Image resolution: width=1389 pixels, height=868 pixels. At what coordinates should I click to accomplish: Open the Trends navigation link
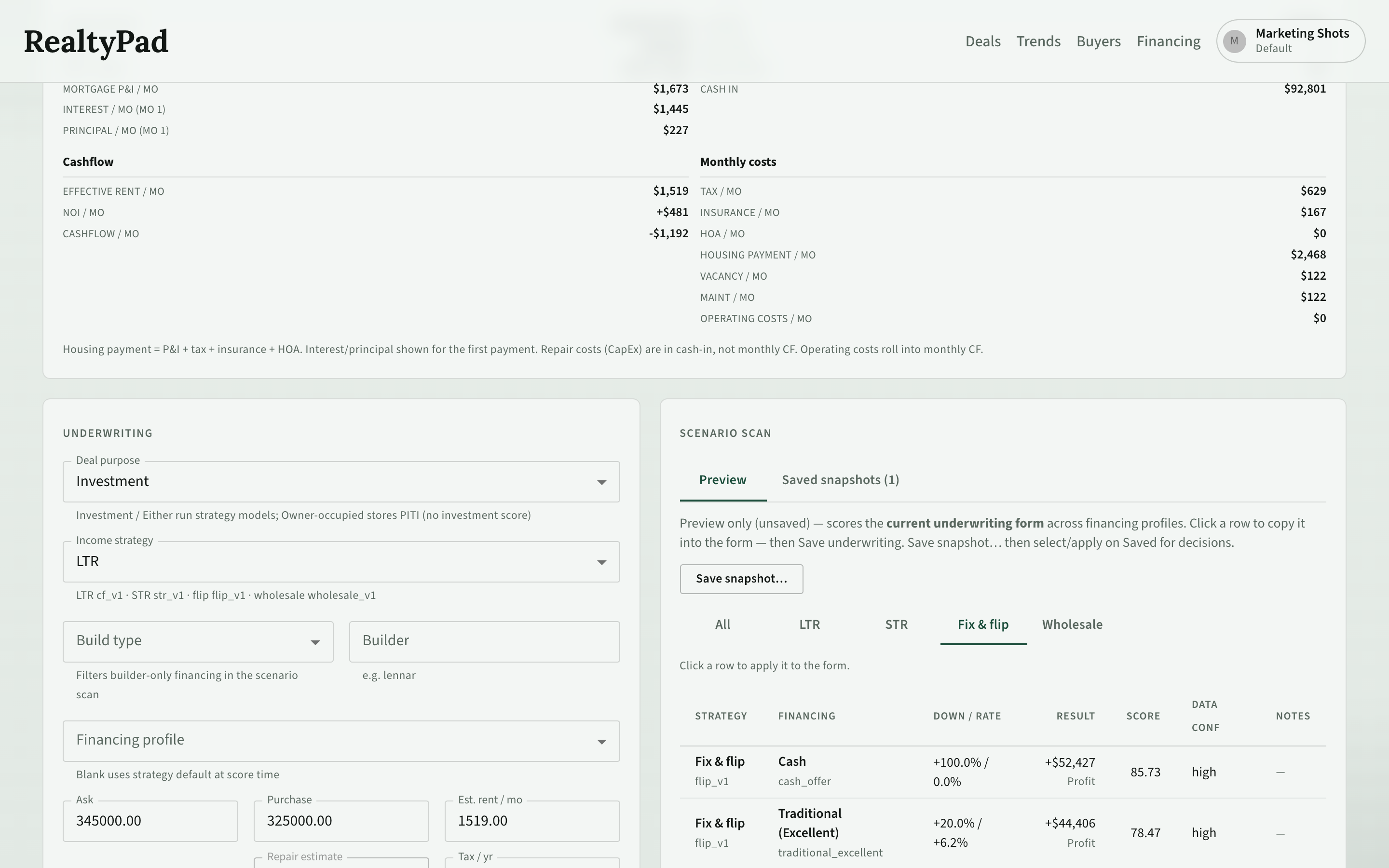coord(1038,41)
